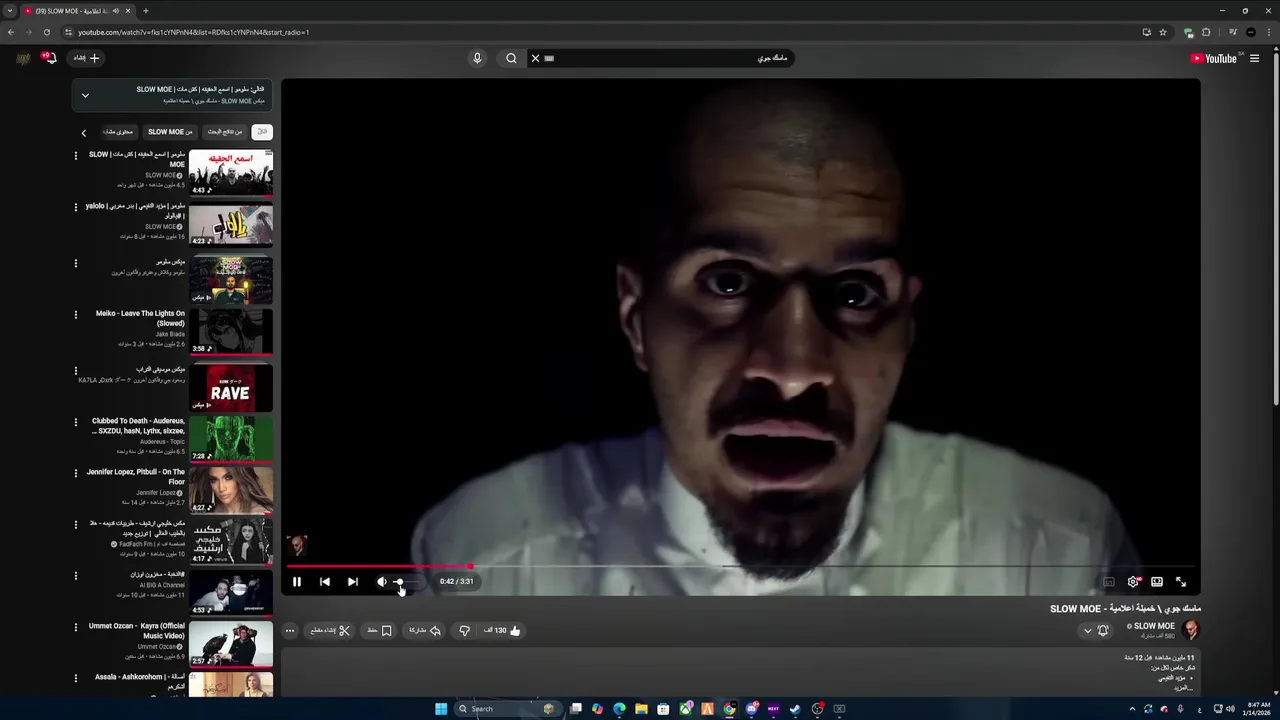1280x720 pixels.
Task: Select the 'All' filter chip
Action: tap(261, 132)
